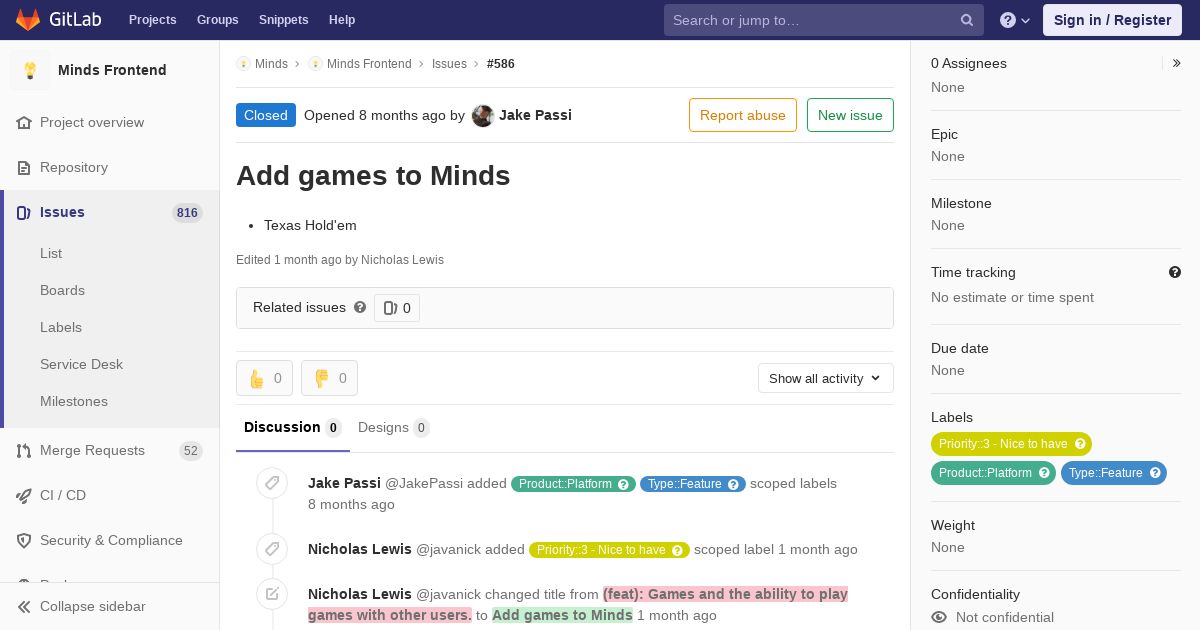Click the Merge Requests 52 count badge
The height and width of the screenshot is (630, 1200).
point(191,451)
